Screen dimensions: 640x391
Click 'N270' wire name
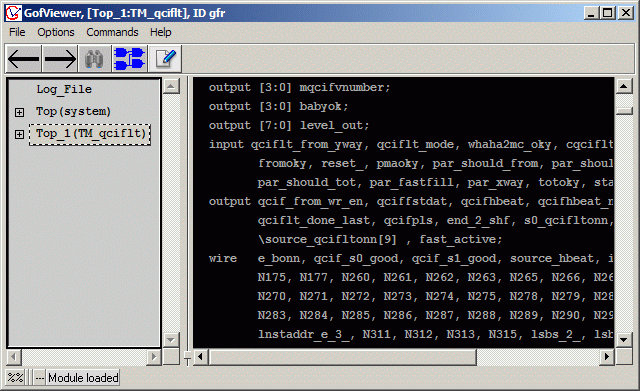pos(271,296)
